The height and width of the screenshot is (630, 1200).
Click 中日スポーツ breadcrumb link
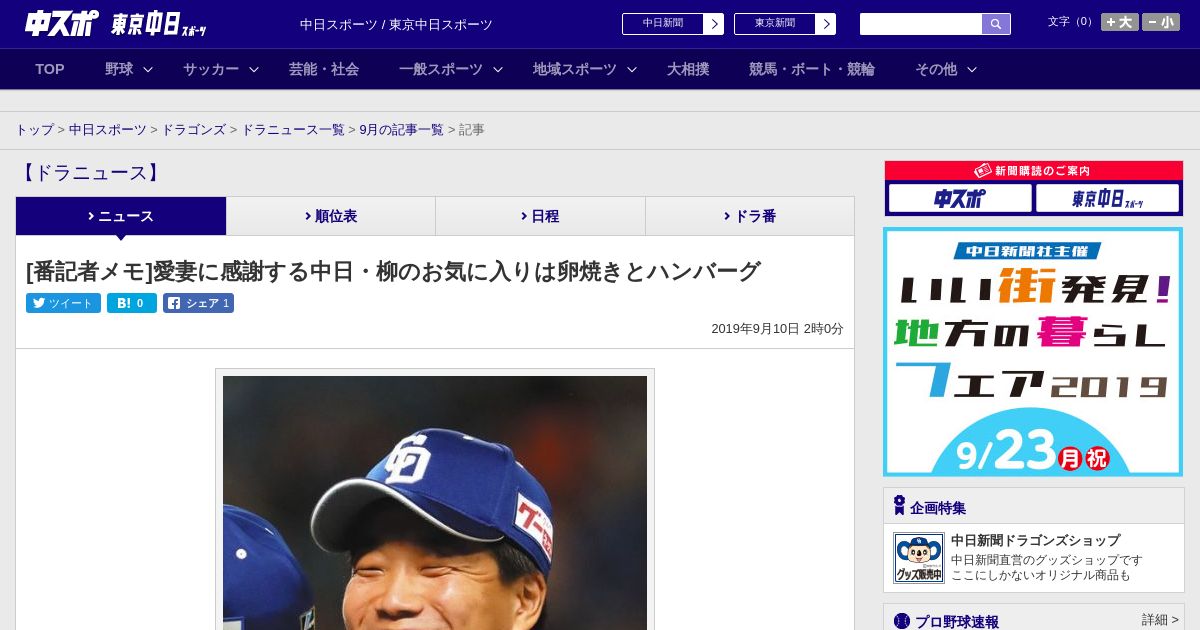click(108, 130)
